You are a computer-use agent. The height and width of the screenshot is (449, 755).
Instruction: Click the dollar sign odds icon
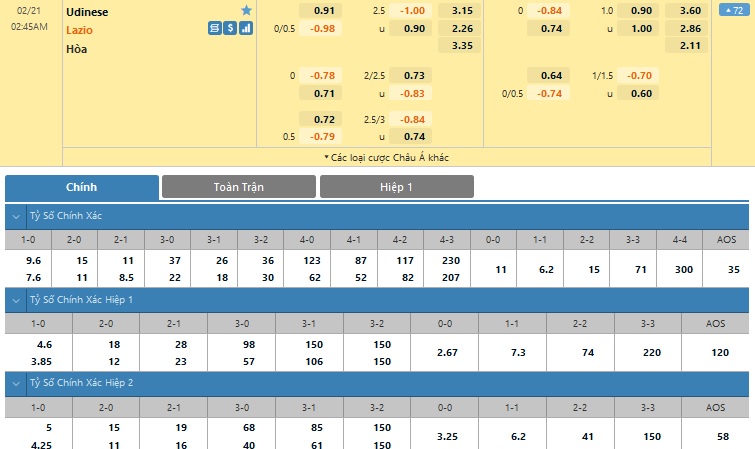pyautogui.click(x=231, y=28)
